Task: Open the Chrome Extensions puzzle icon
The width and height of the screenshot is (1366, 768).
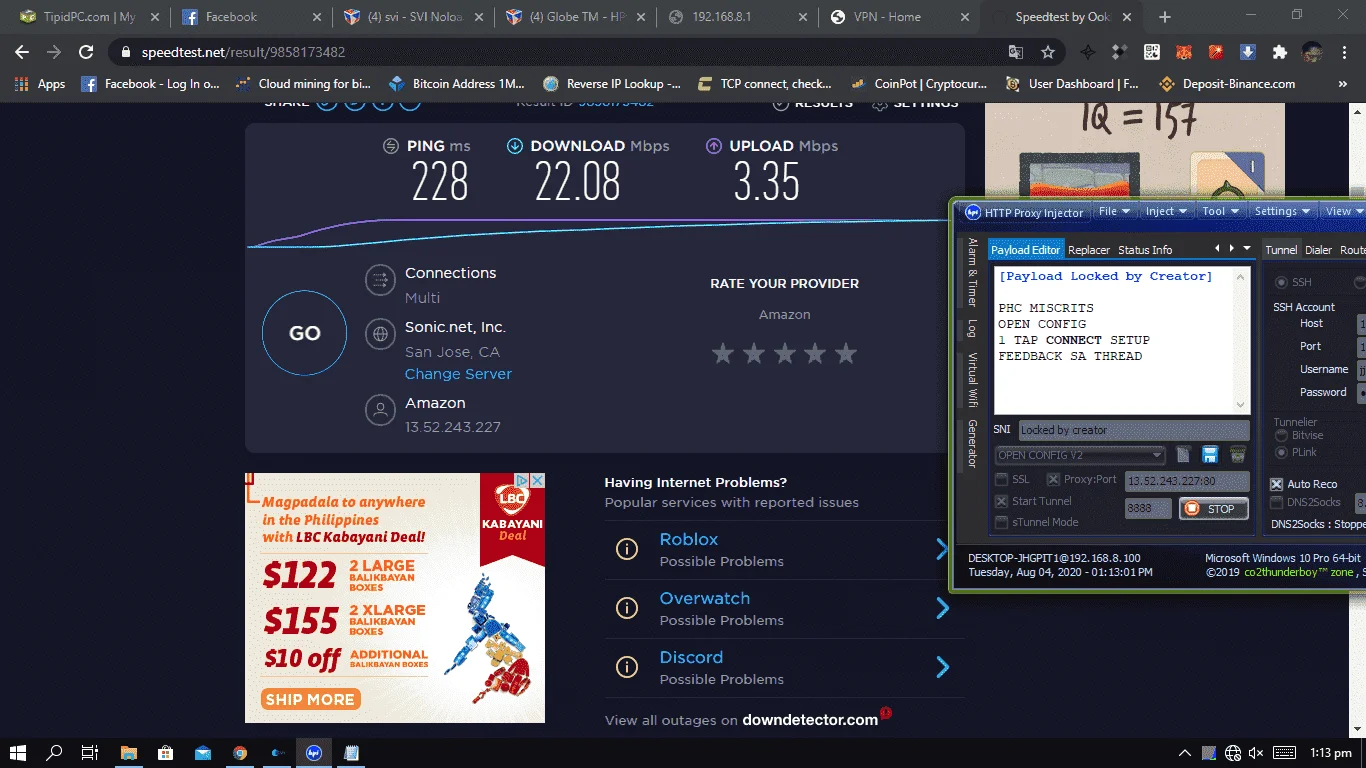Action: click(x=1279, y=52)
